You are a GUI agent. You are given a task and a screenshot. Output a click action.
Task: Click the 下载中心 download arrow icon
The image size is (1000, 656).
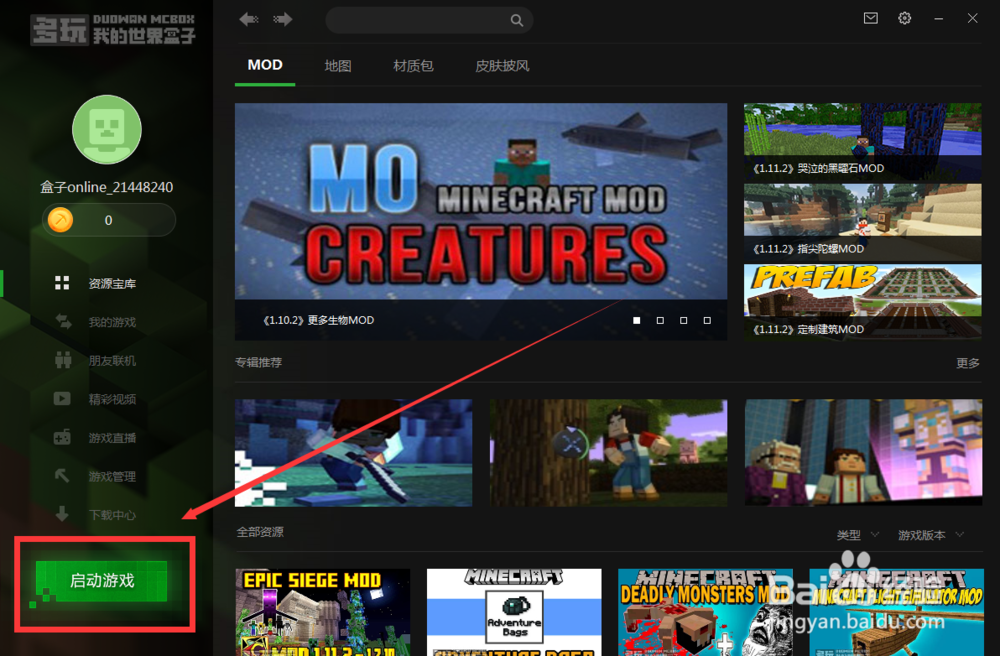click(62, 514)
